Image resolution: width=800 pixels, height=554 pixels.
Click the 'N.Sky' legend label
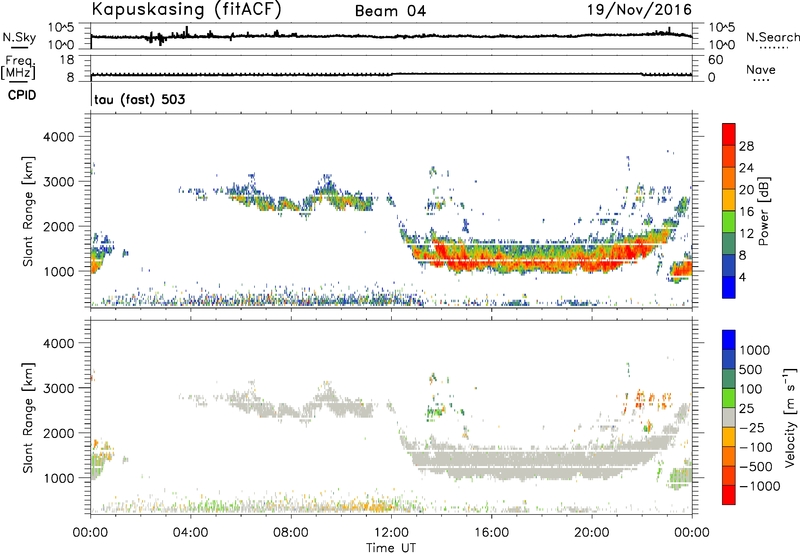click(x=19, y=37)
